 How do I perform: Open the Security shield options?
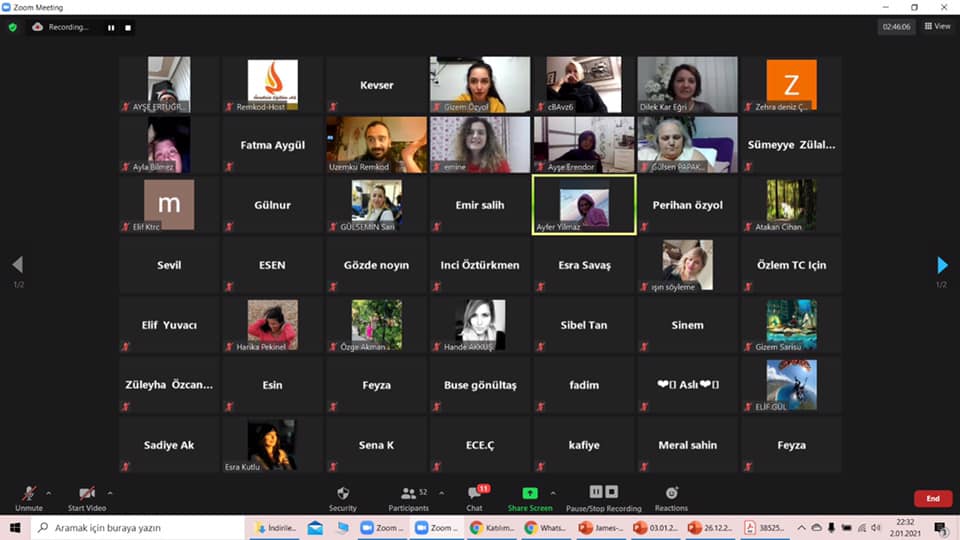coord(343,498)
